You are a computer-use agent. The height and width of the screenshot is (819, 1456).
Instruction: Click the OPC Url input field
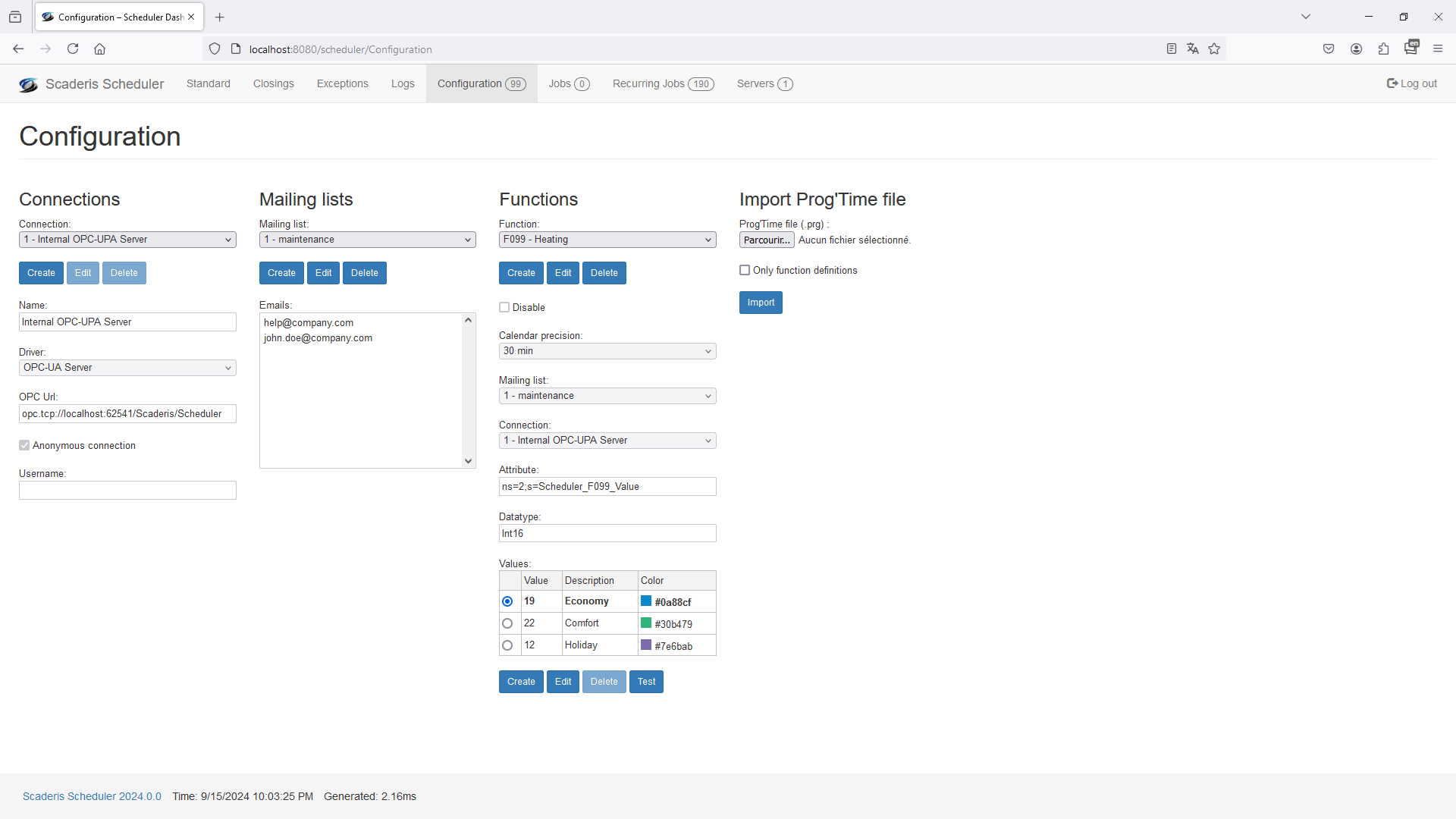pos(127,414)
